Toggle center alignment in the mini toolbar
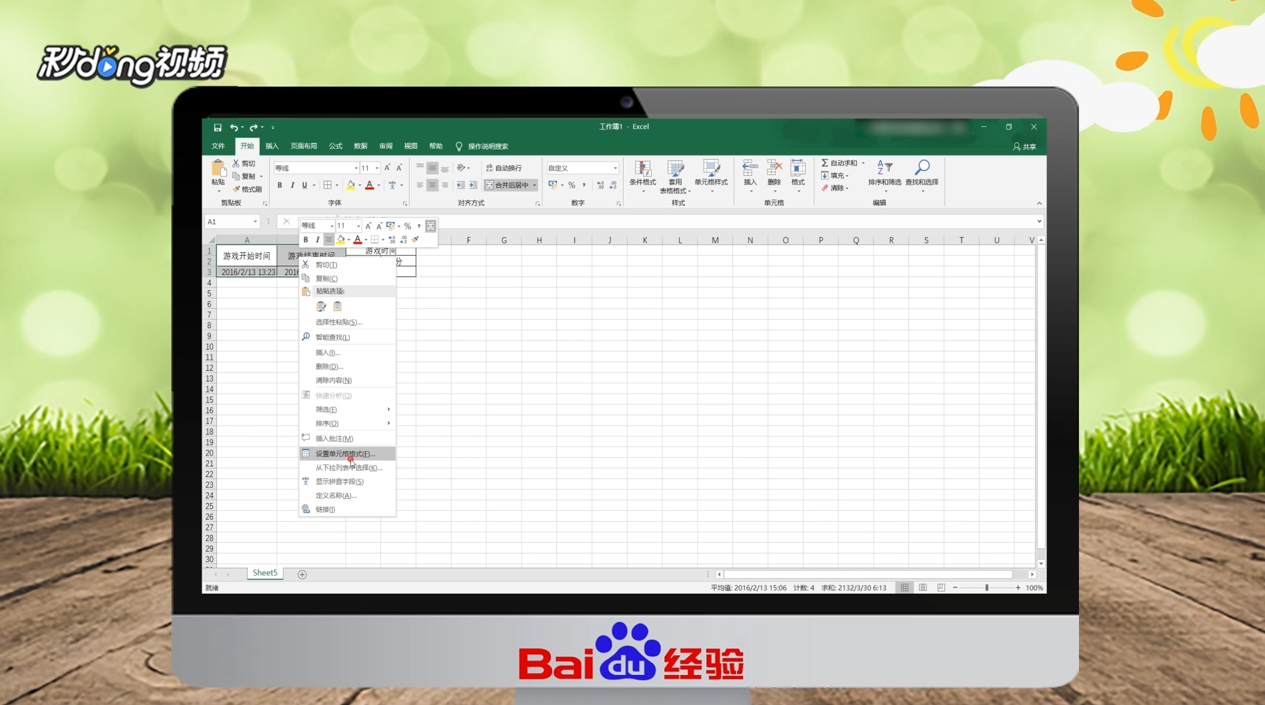The image size is (1265, 705). 328,240
